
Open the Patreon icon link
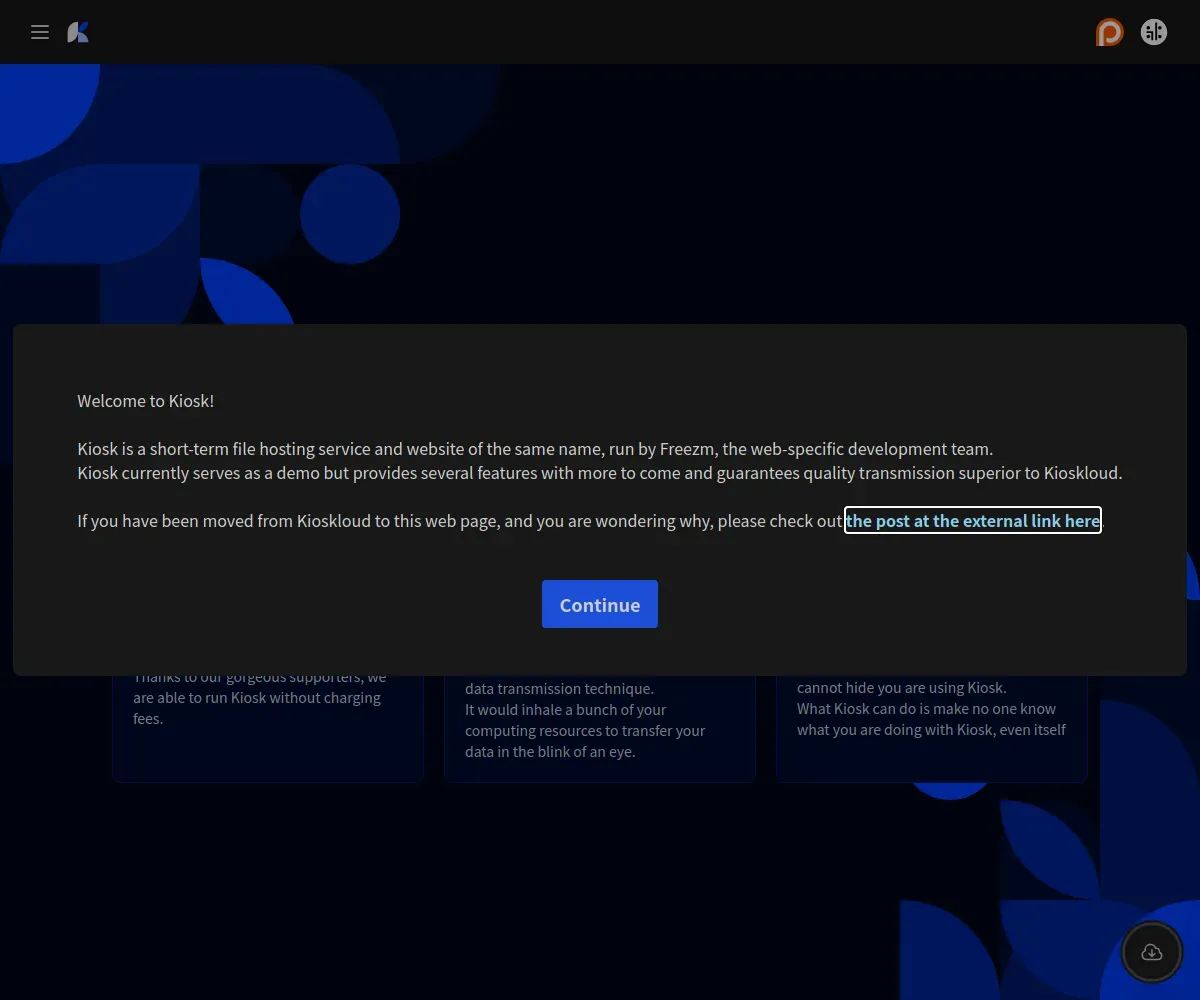(x=1110, y=32)
